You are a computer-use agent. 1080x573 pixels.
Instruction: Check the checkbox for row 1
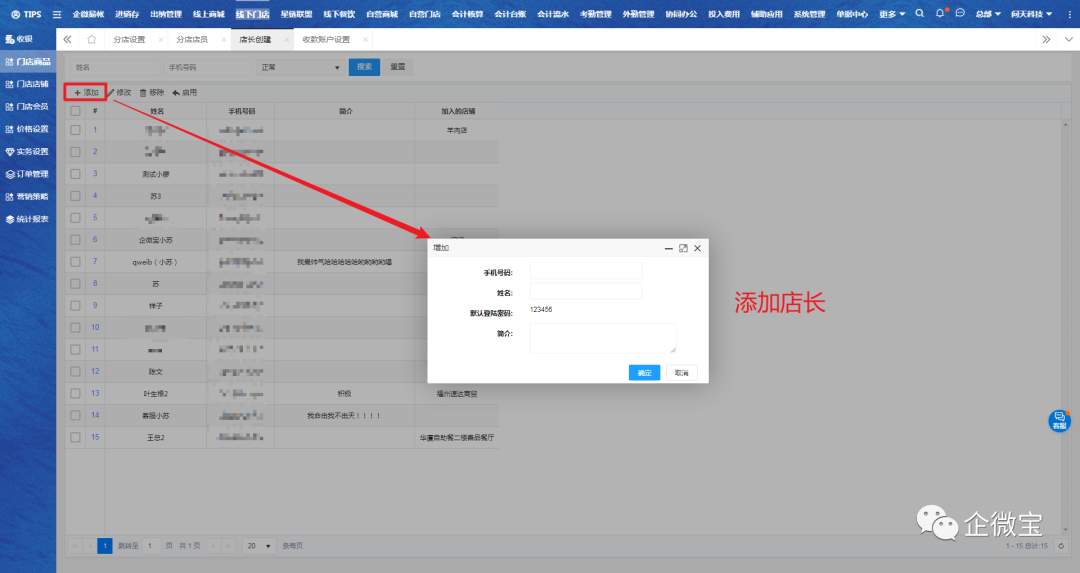(x=75, y=130)
